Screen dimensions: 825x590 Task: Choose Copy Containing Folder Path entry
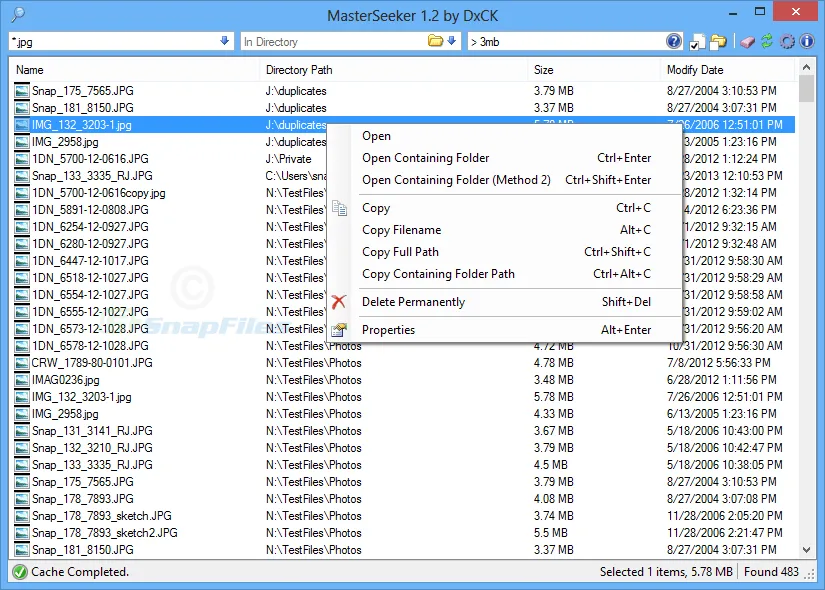coord(505,274)
